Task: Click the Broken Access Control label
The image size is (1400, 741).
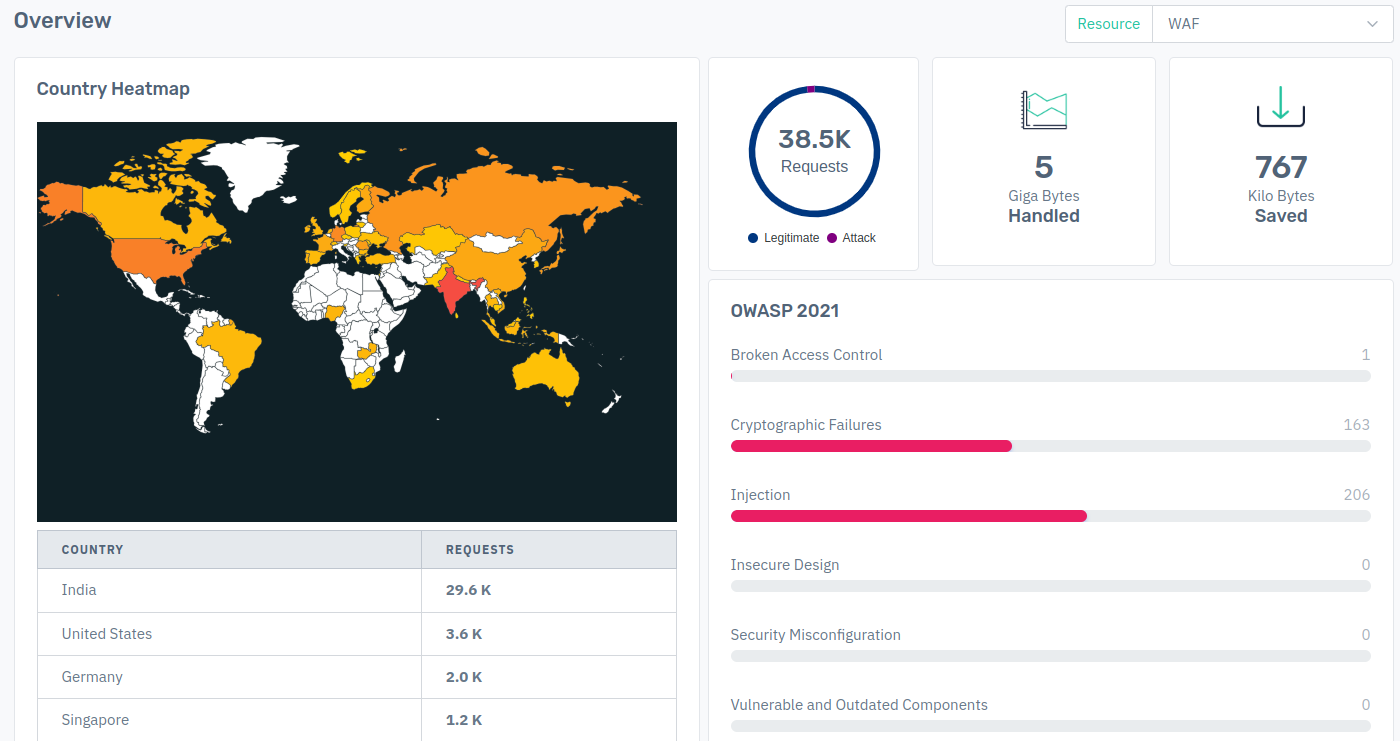Action: coord(806,355)
